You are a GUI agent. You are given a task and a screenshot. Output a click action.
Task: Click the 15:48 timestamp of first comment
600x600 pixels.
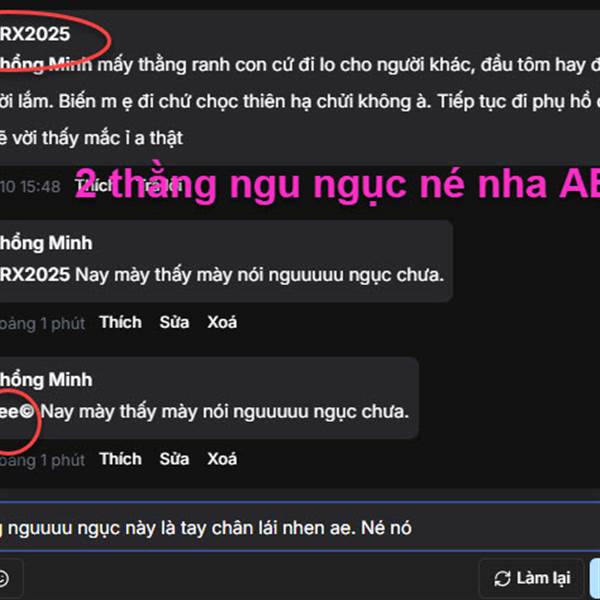(x=30, y=187)
